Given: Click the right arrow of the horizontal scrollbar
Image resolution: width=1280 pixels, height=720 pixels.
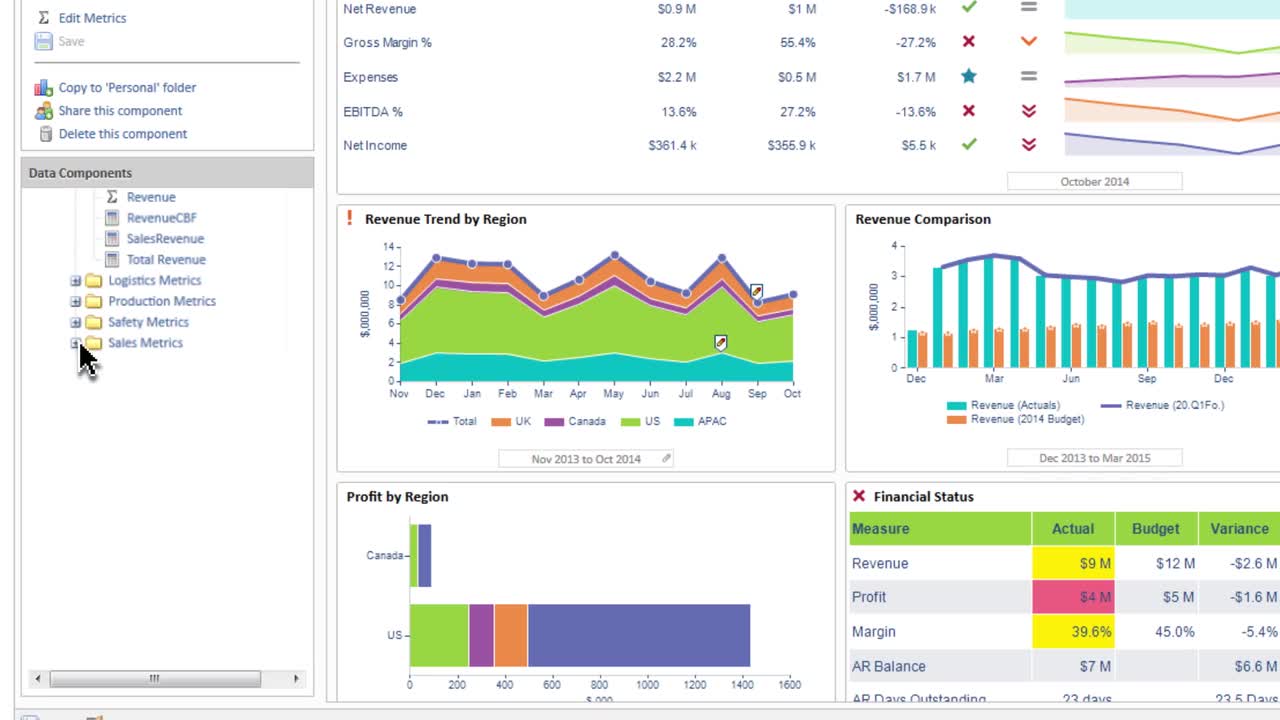Looking at the screenshot, I should point(295,679).
